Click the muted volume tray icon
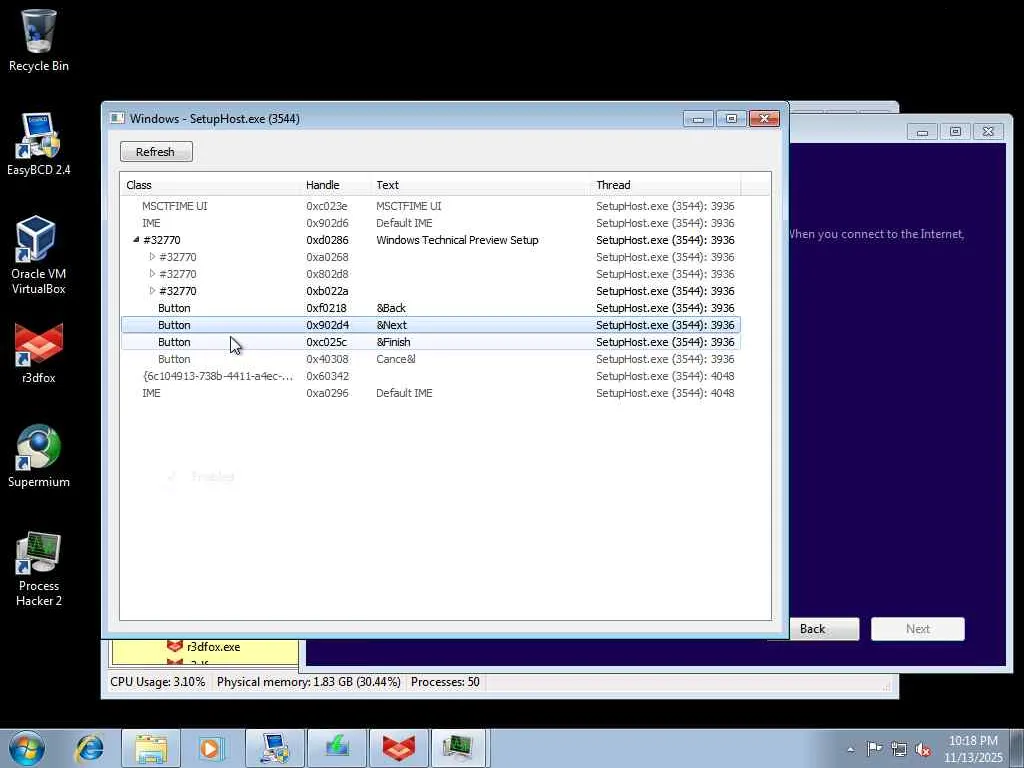The width and height of the screenshot is (1024, 768). pyautogui.click(x=923, y=749)
